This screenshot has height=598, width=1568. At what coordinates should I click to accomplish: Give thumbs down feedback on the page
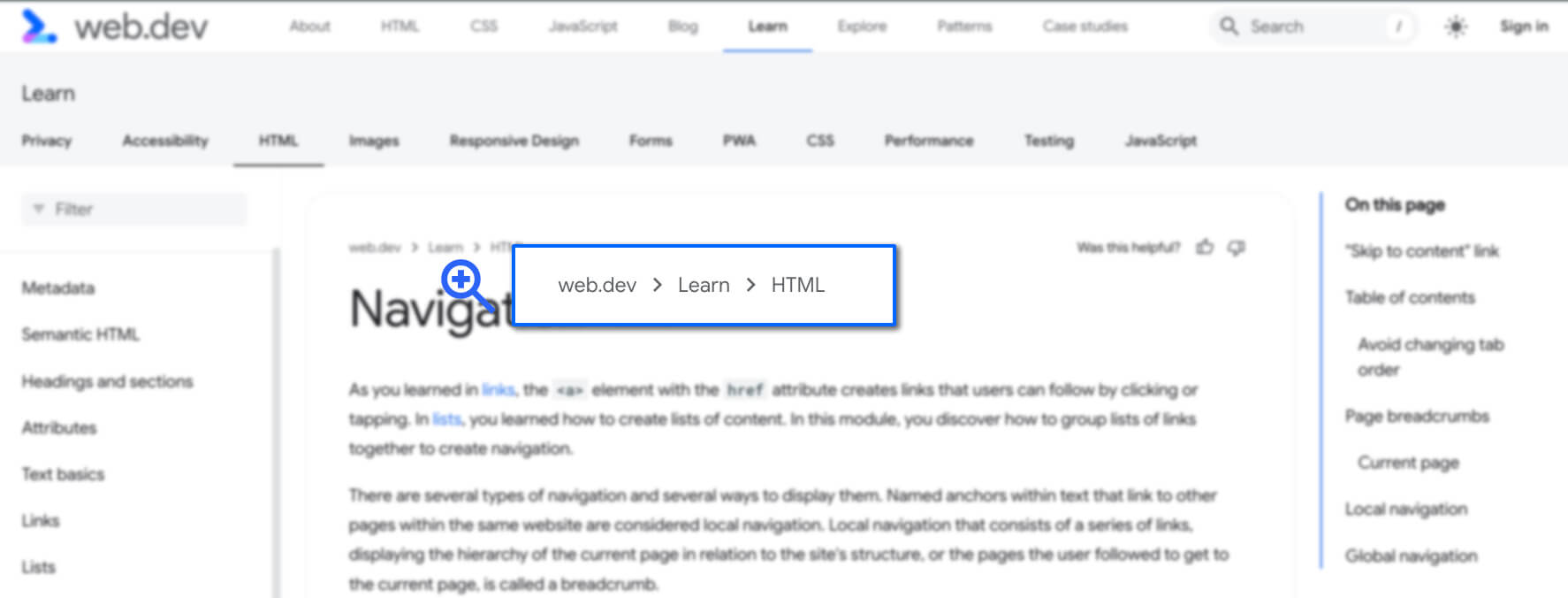(x=1237, y=248)
